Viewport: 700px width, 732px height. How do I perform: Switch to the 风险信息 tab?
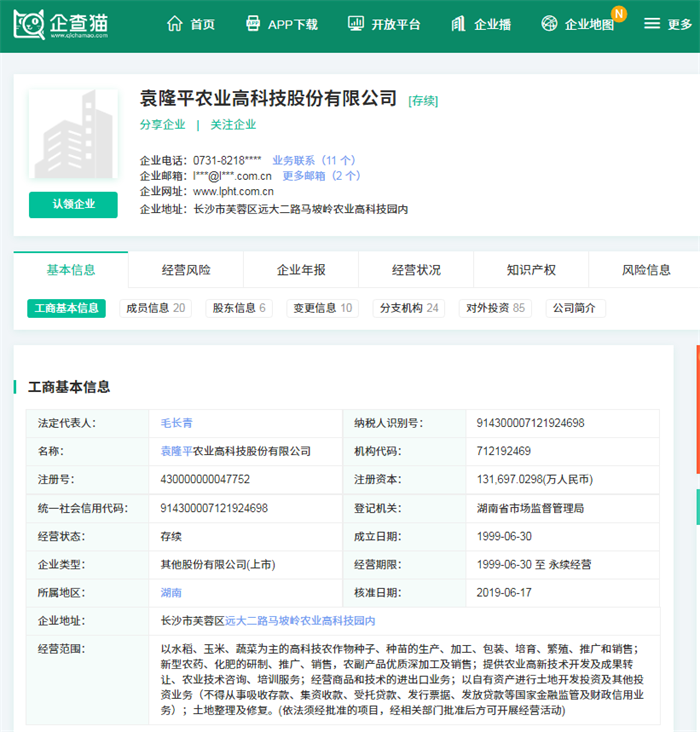click(646, 270)
